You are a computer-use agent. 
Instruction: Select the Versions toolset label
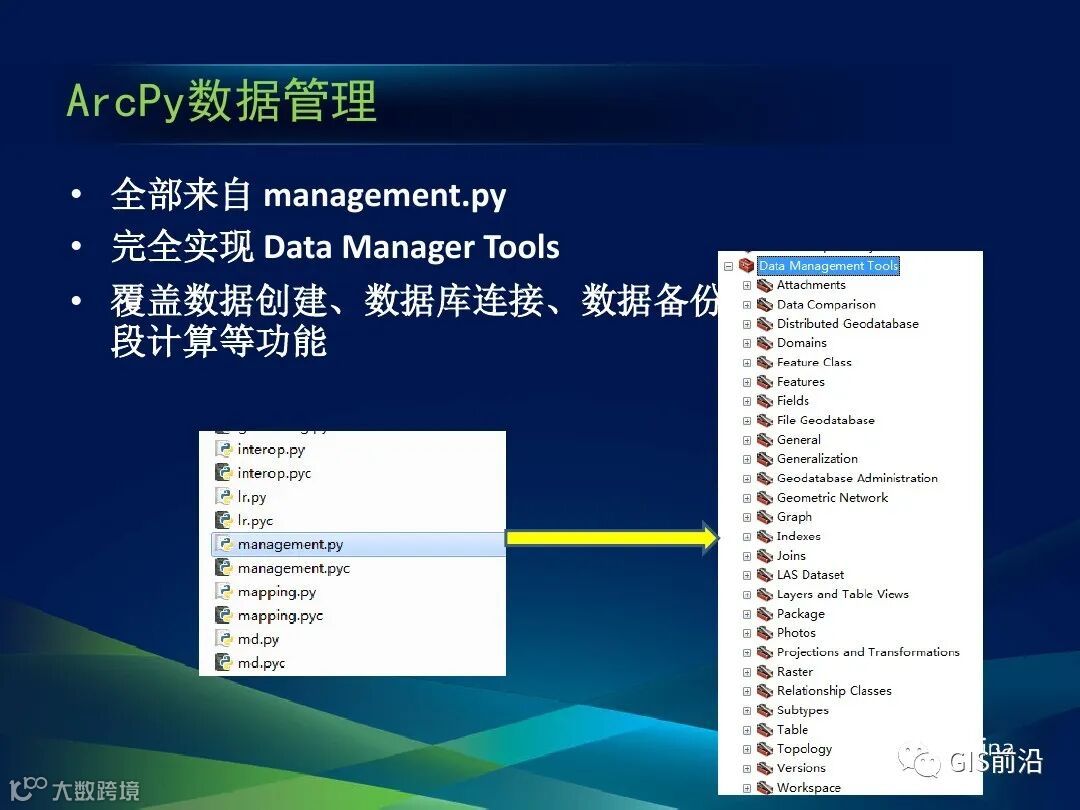[x=801, y=768]
